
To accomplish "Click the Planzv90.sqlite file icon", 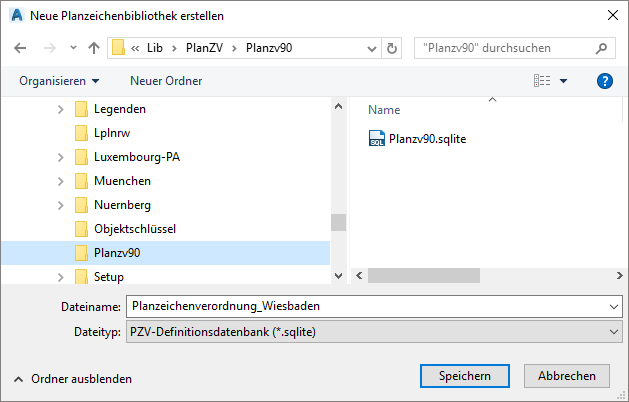I will [x=377, y=139].
